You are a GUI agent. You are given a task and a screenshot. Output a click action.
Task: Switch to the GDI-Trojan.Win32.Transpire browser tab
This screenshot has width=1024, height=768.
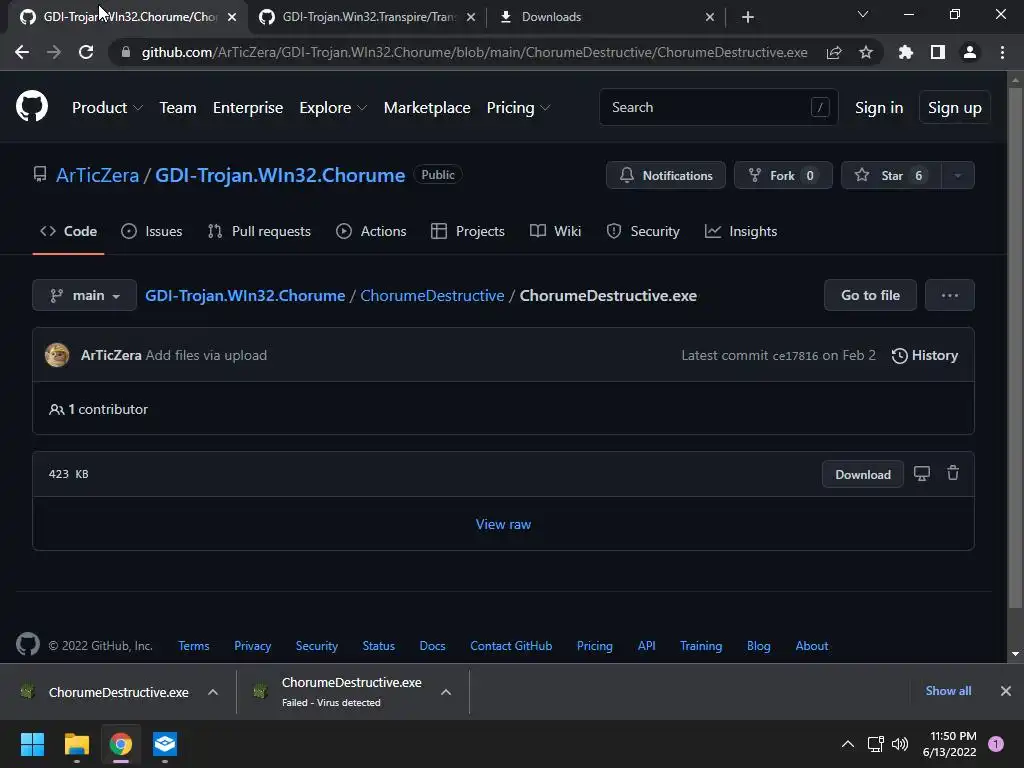[x=368, y=17]
